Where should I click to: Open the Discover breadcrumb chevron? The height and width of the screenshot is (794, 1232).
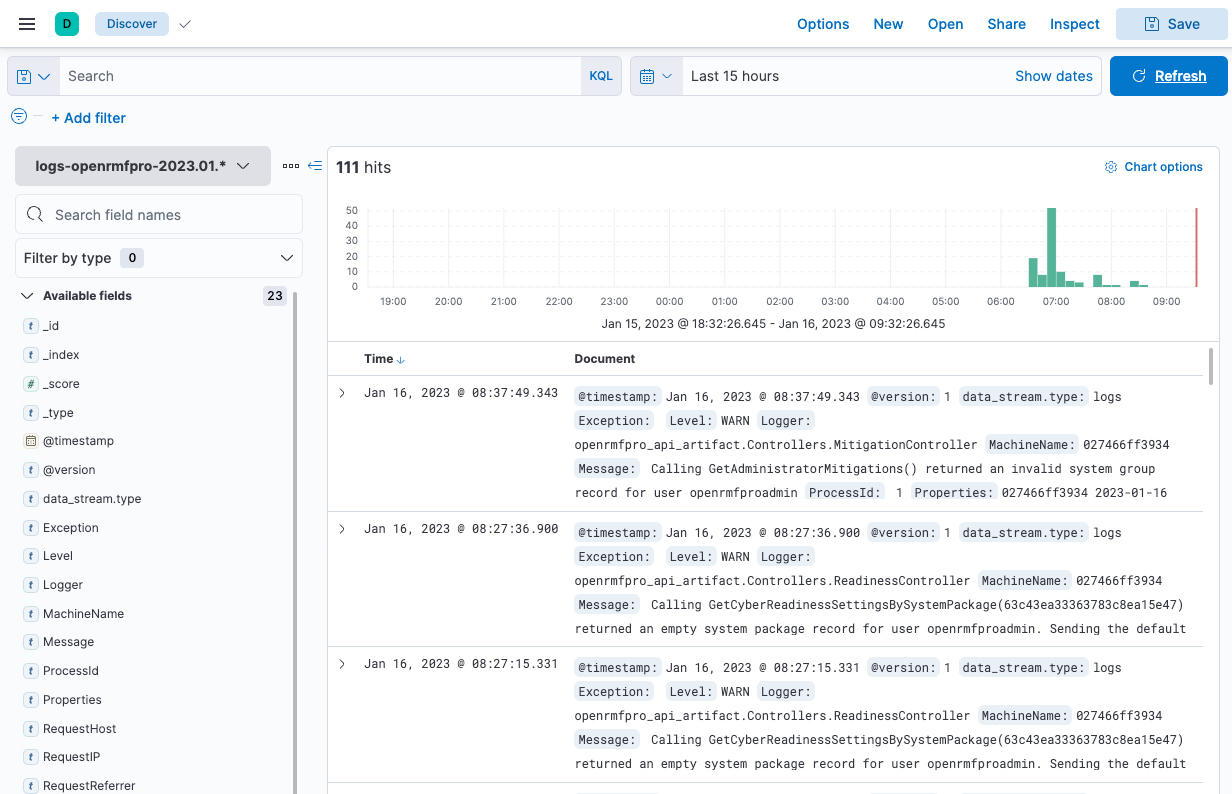point(185,24)
